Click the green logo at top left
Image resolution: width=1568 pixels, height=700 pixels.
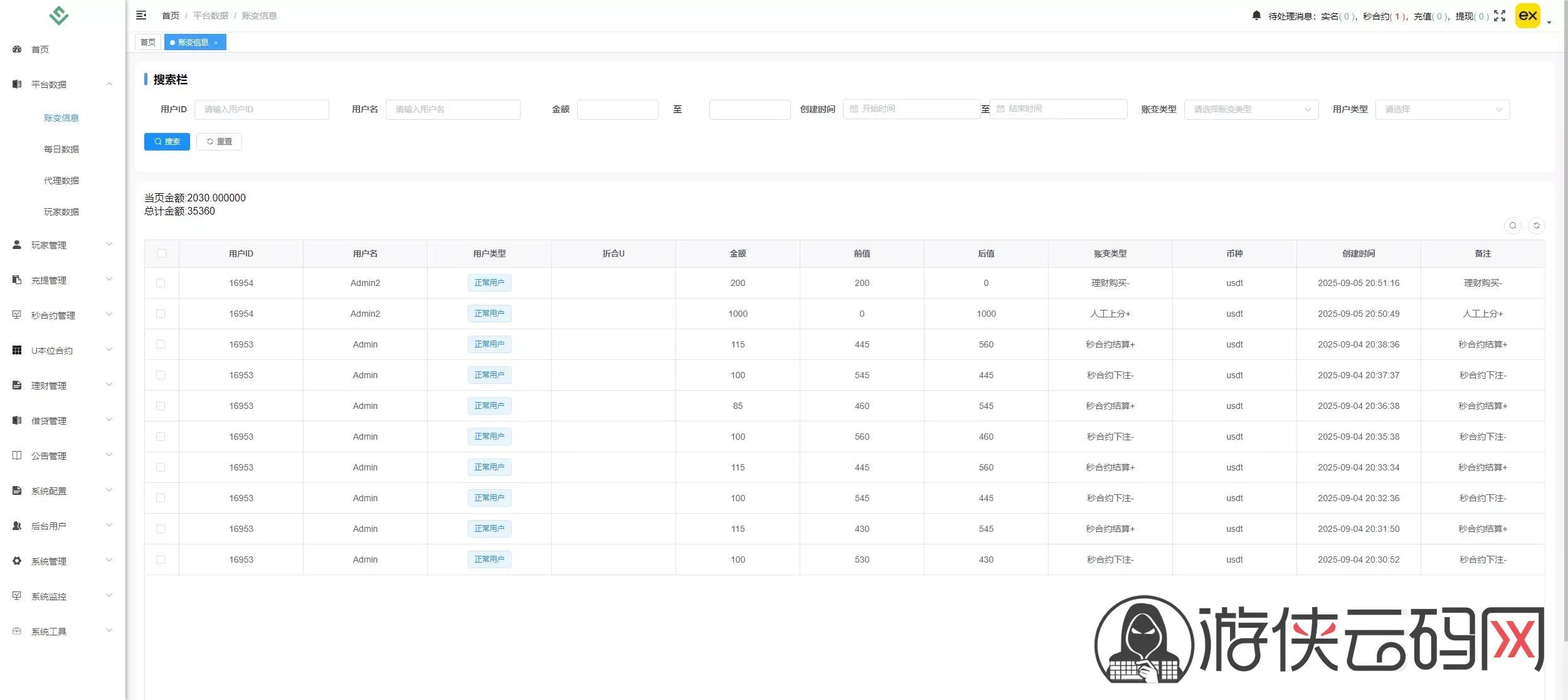click(x=59, y=15)
